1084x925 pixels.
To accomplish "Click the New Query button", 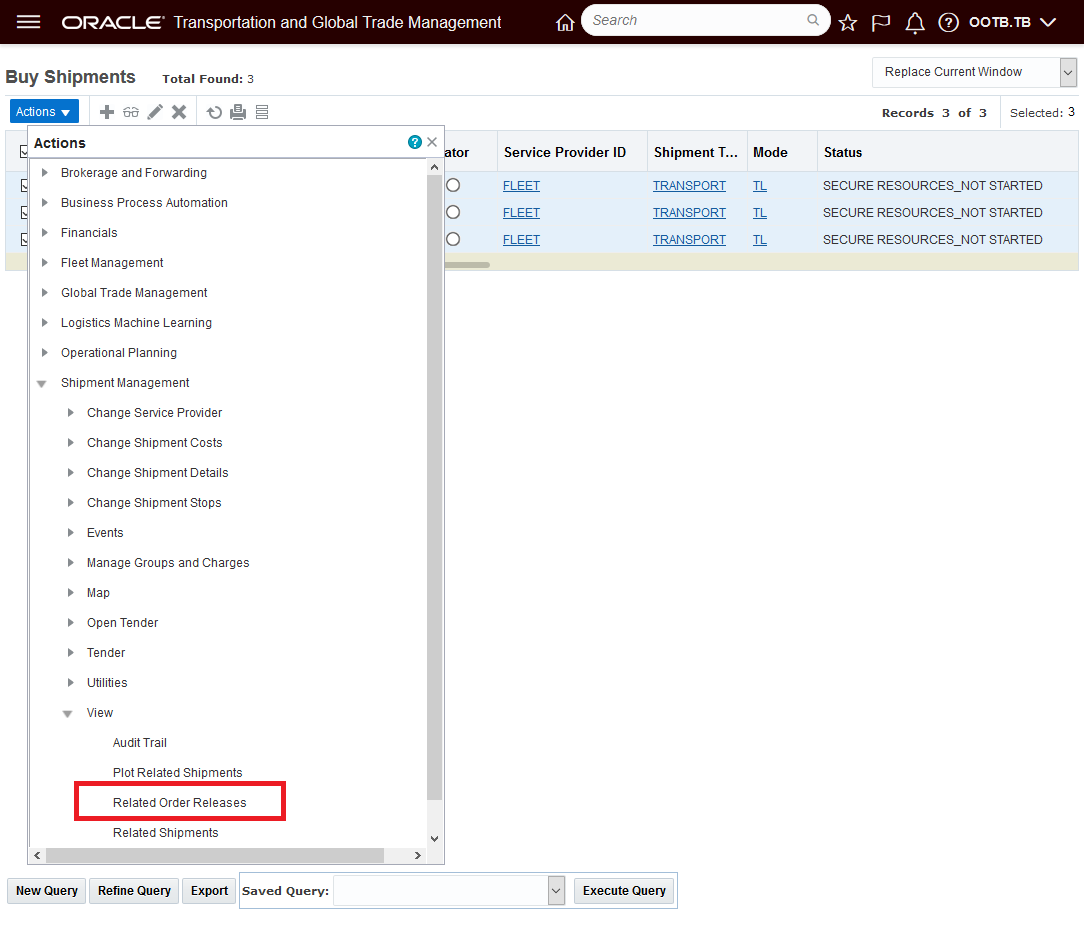I will (x=47, y=890).
